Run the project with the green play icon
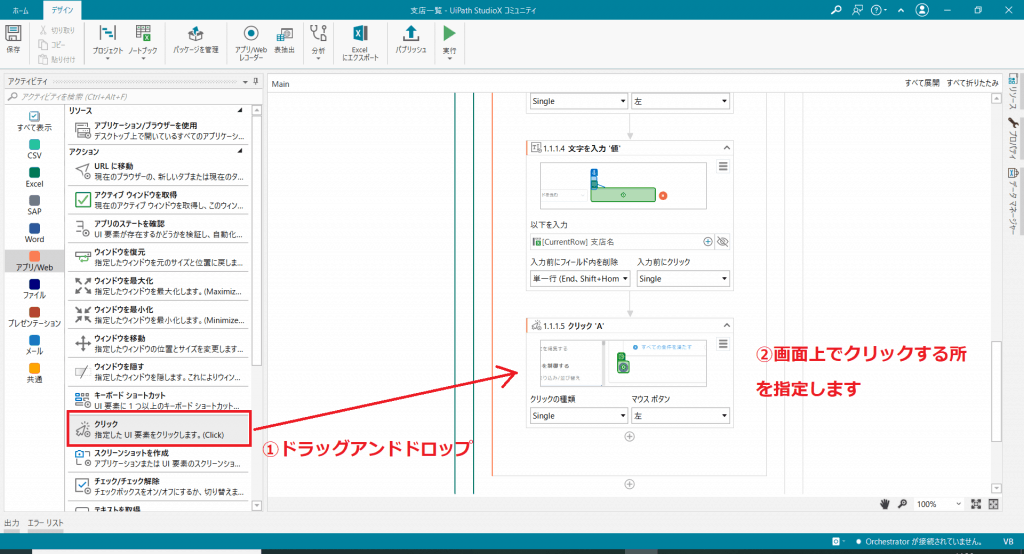 click(449, 38)
